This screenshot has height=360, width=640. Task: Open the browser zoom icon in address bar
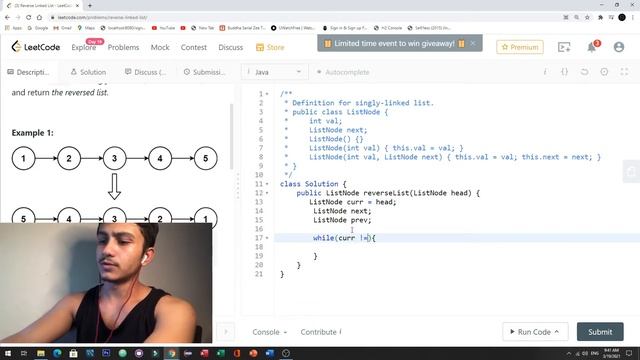(x=576, y=17)
